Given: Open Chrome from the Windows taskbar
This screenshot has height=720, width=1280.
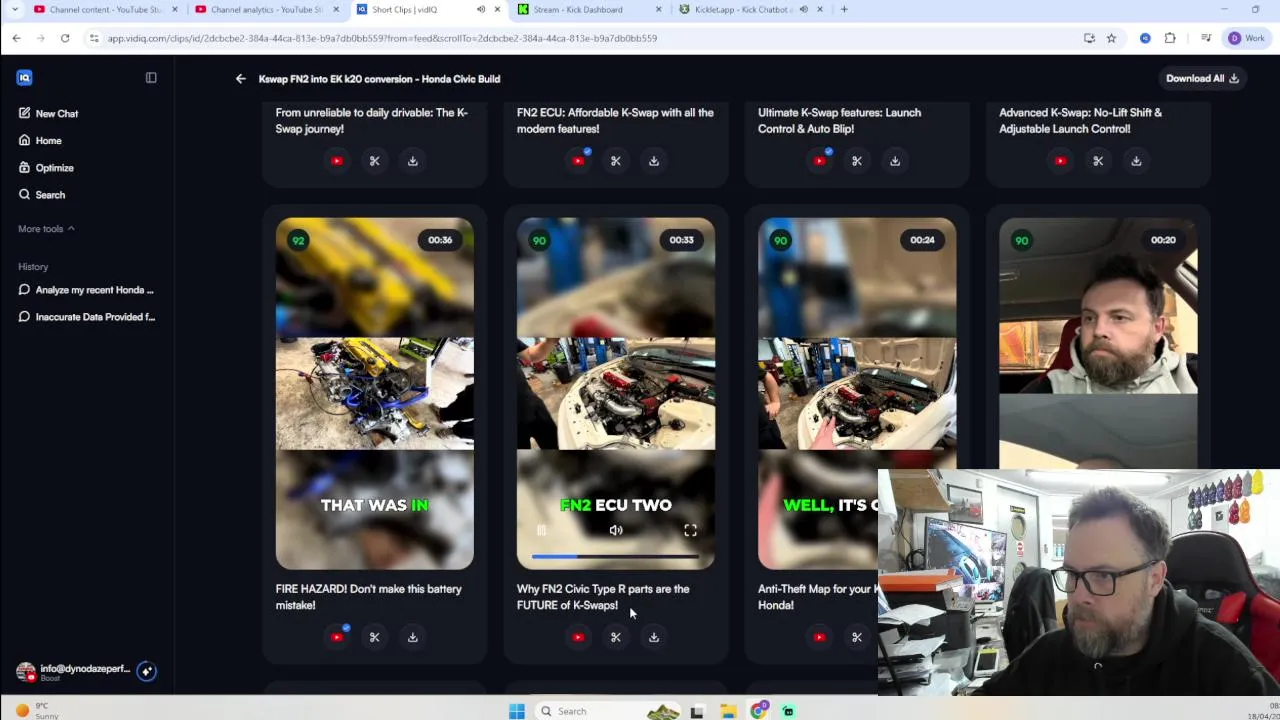Looking at the screenshot, I should [759, 711].
